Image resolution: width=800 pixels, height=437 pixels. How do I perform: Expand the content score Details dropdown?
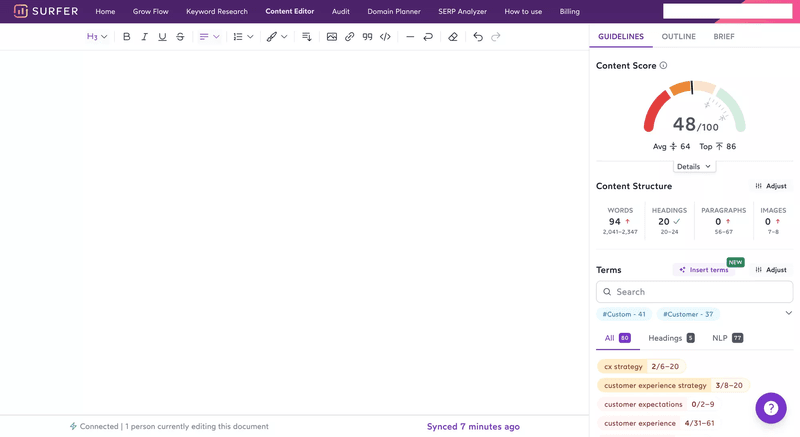(694, 166)
